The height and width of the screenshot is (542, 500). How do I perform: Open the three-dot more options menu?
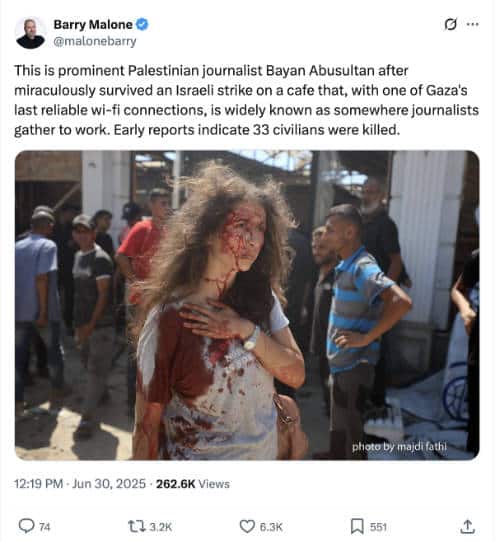point(473,24)
